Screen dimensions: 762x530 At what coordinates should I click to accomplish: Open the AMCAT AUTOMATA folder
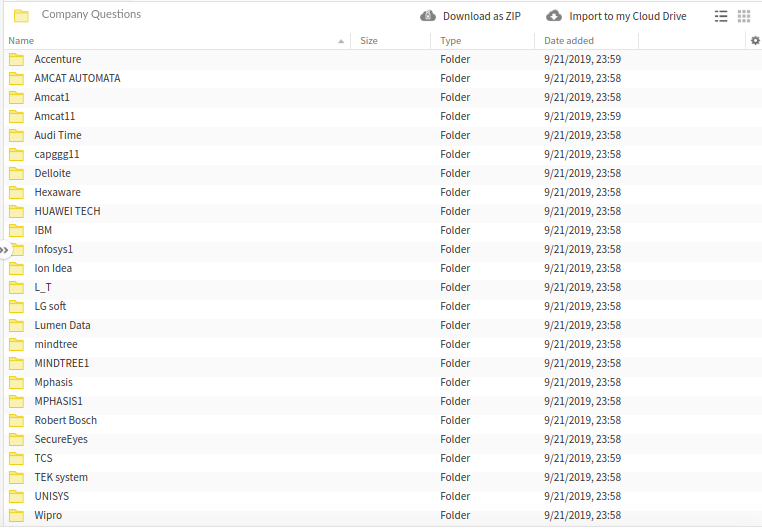[77, 78]
